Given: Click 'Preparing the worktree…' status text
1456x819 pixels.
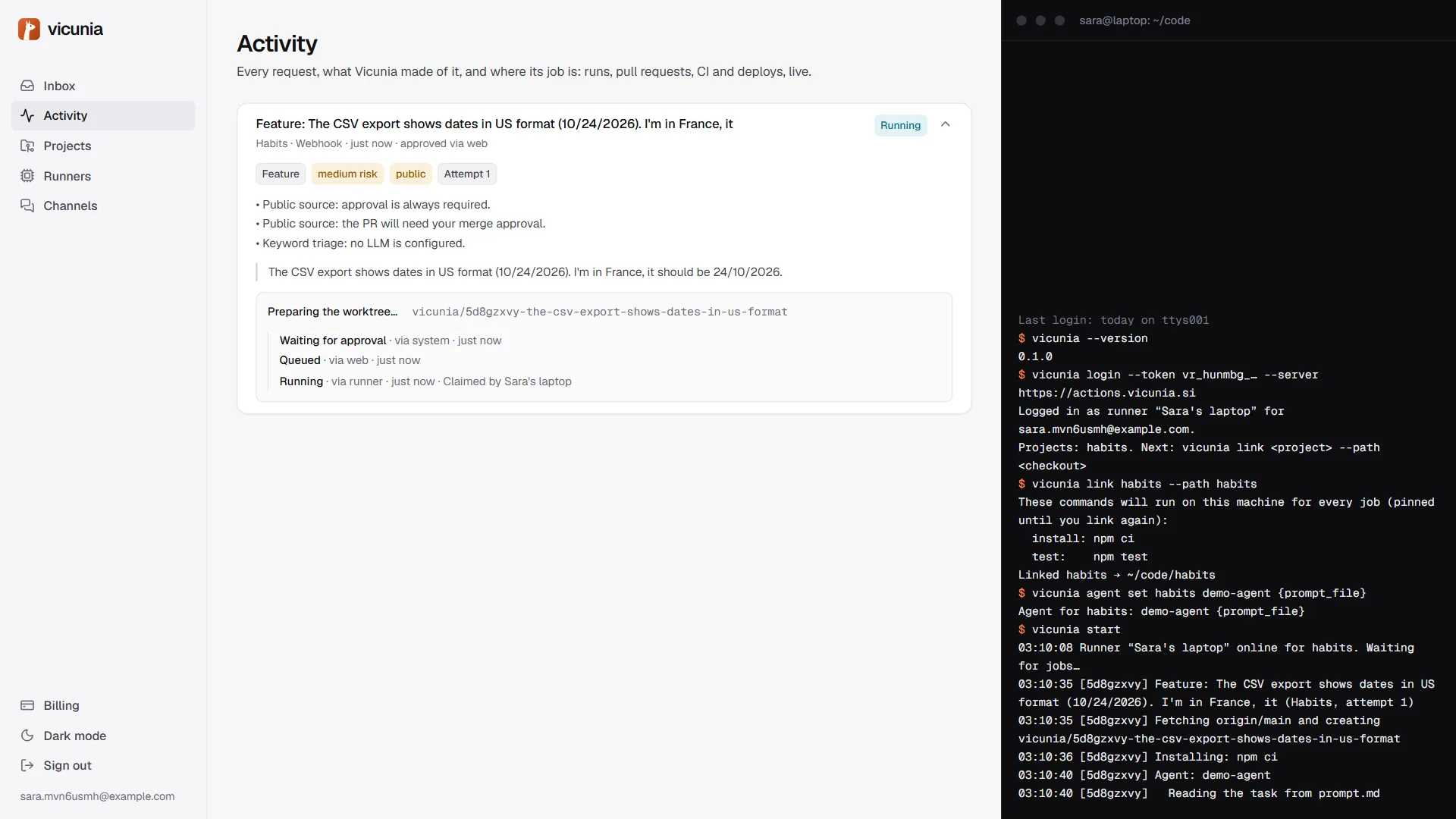Looking at the screenshot, I should [x=332, y=312].
